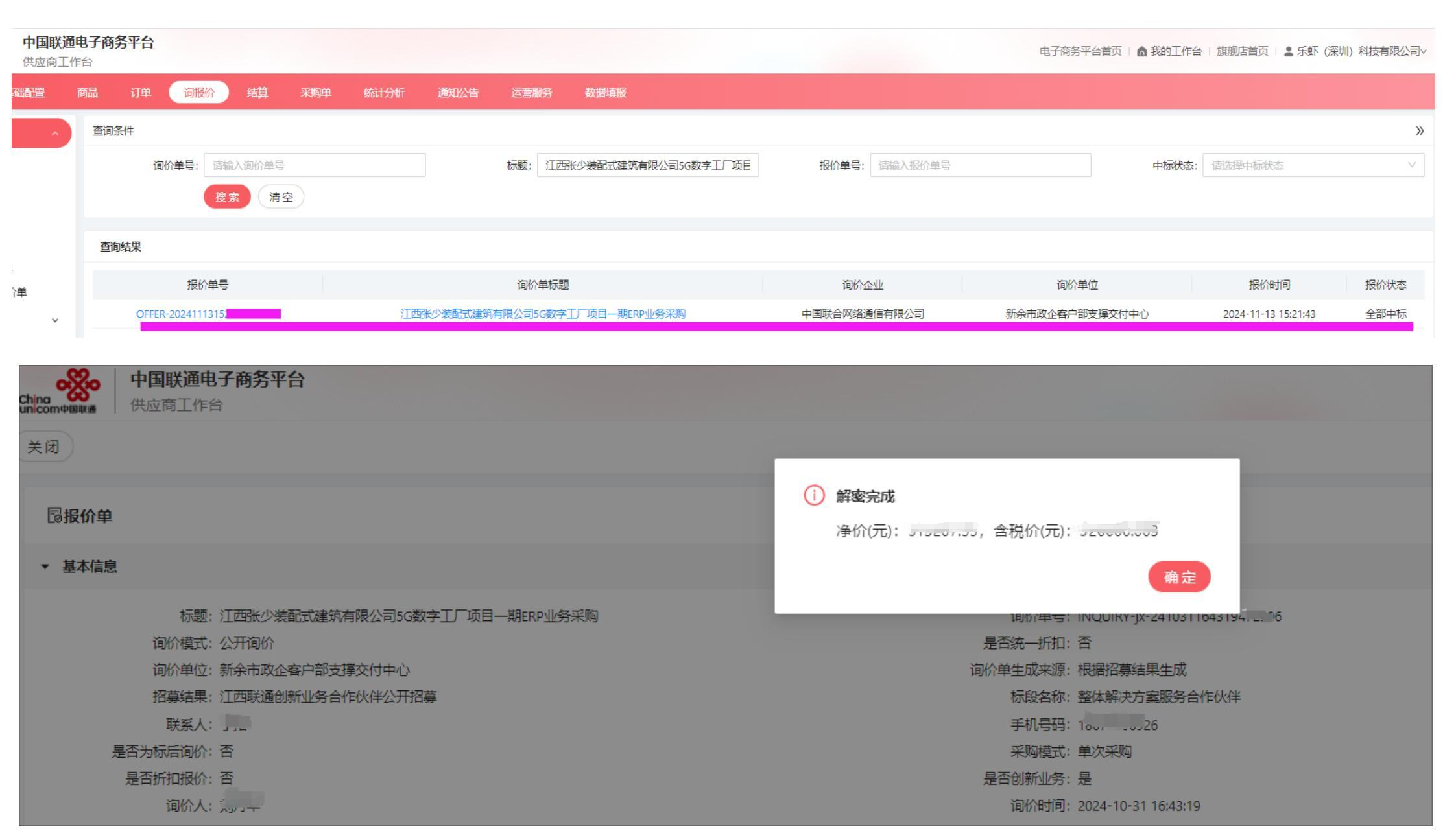Open the OFFER-2024111315 quote link
This screenshot has width=1456, height=831.
tap(182, 314)
